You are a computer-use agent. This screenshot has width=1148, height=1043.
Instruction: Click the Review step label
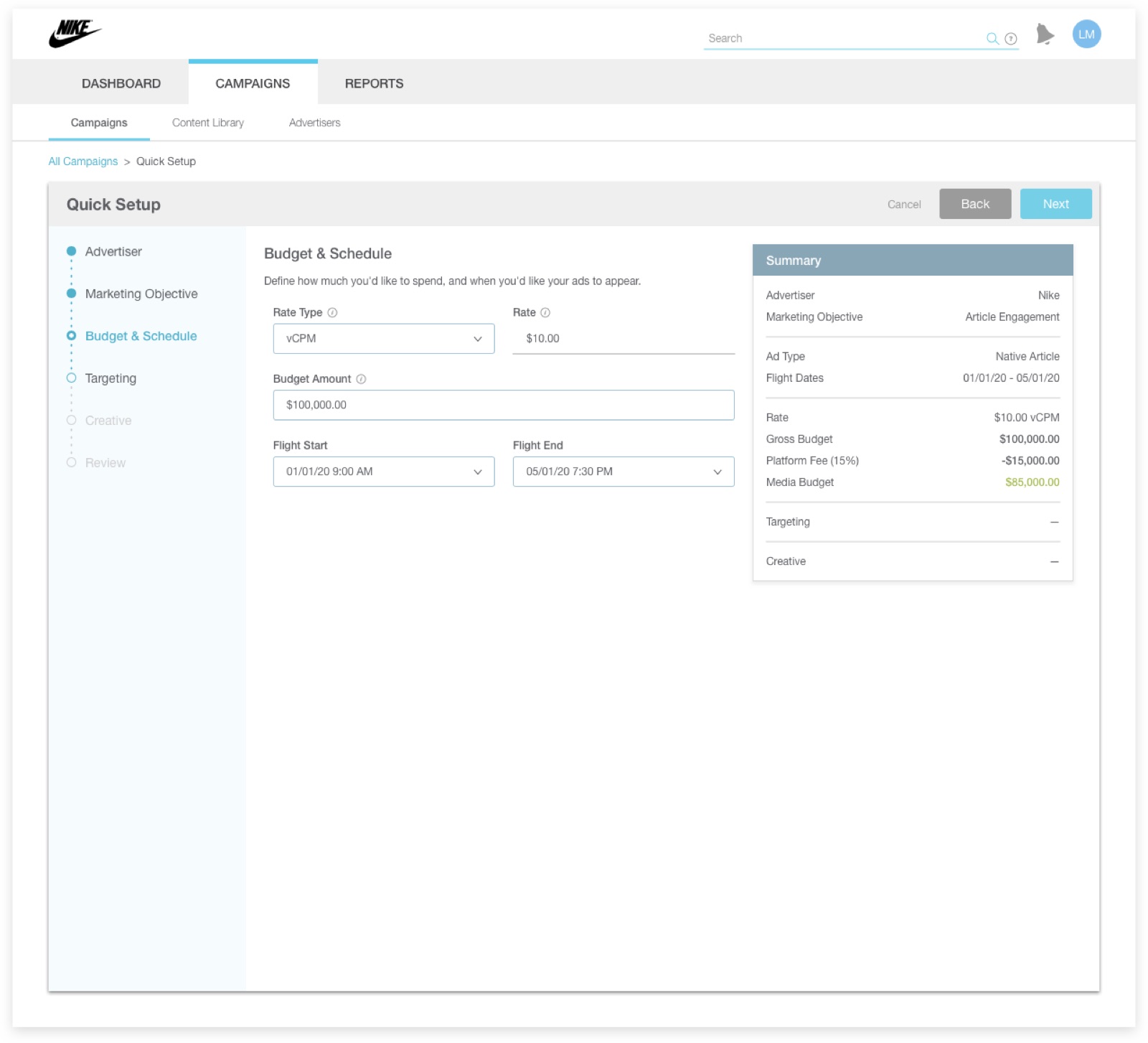tap(105, 463)
